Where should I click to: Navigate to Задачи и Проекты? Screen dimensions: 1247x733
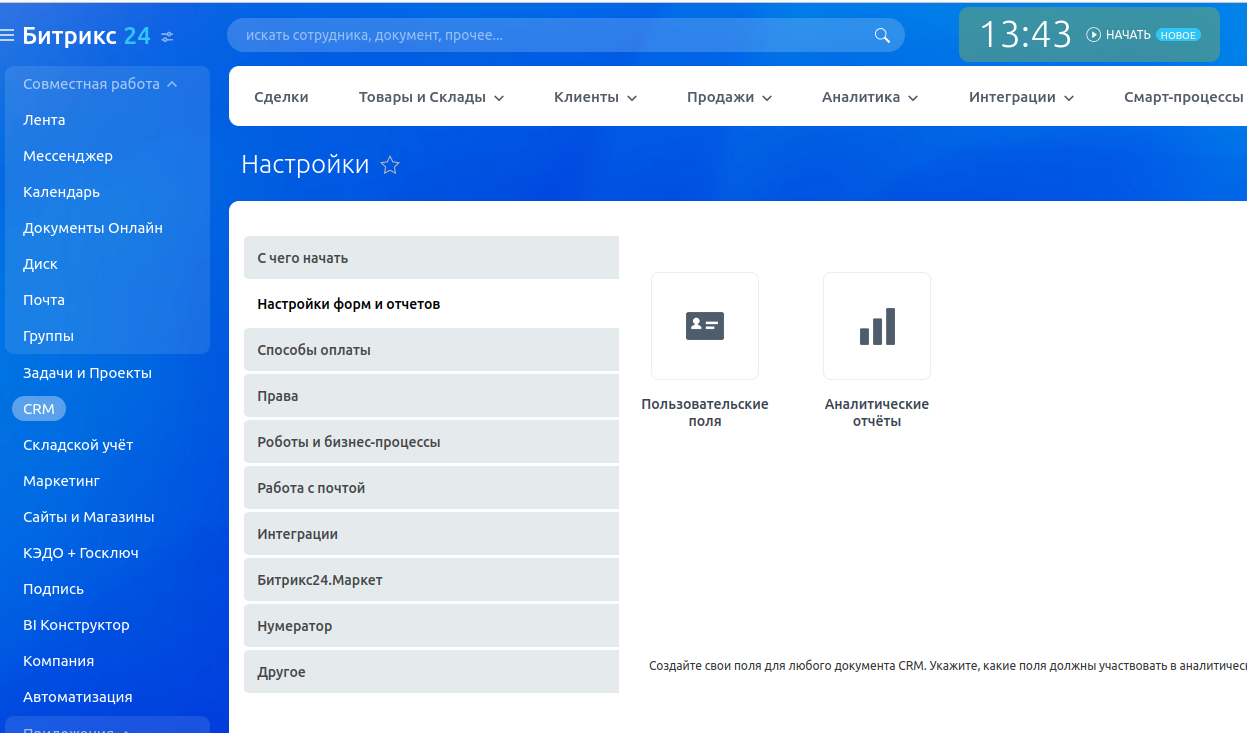(x=87, y=373)
